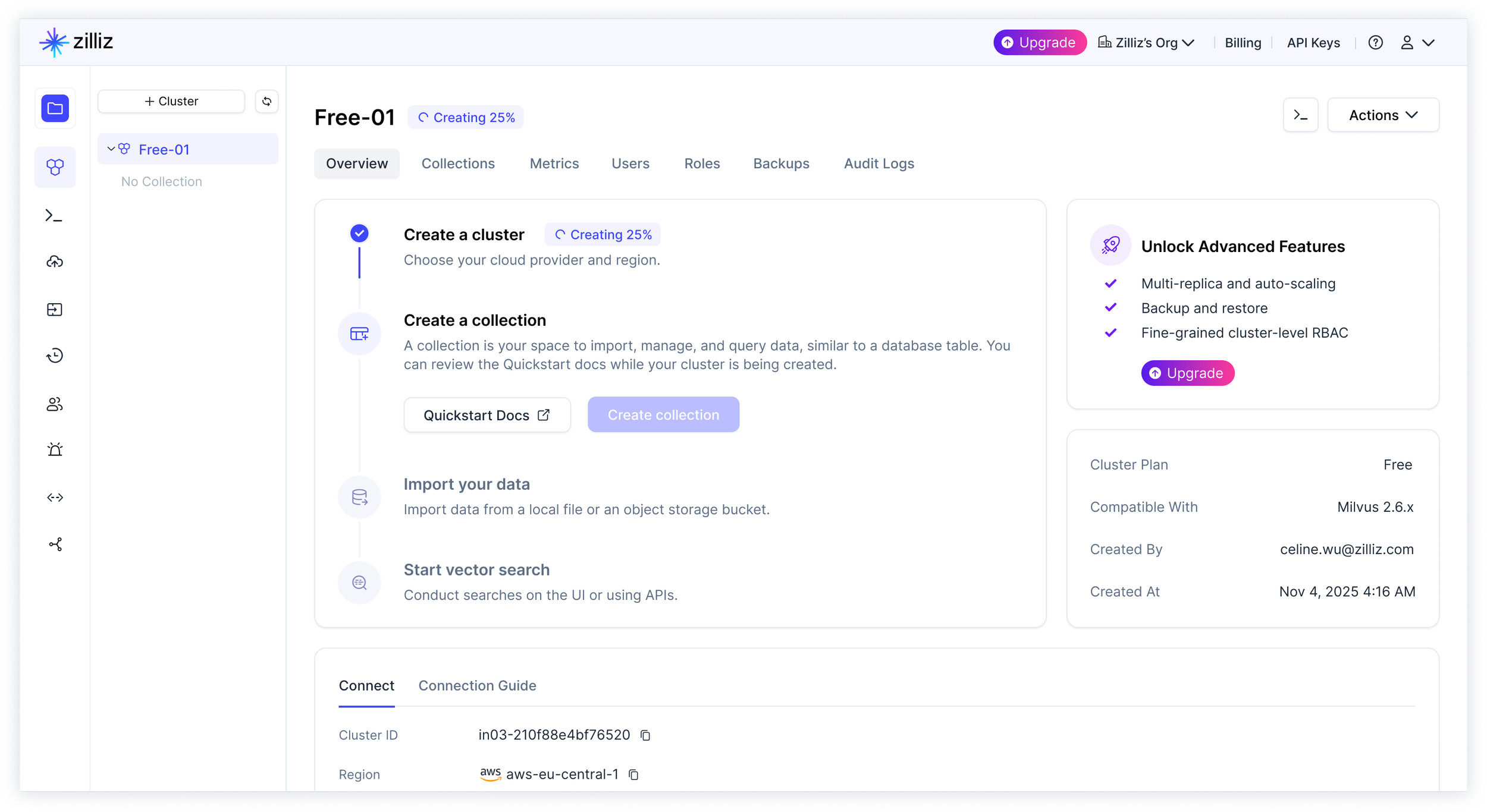Click the terminal button beside Actions

click(1300, 115)
